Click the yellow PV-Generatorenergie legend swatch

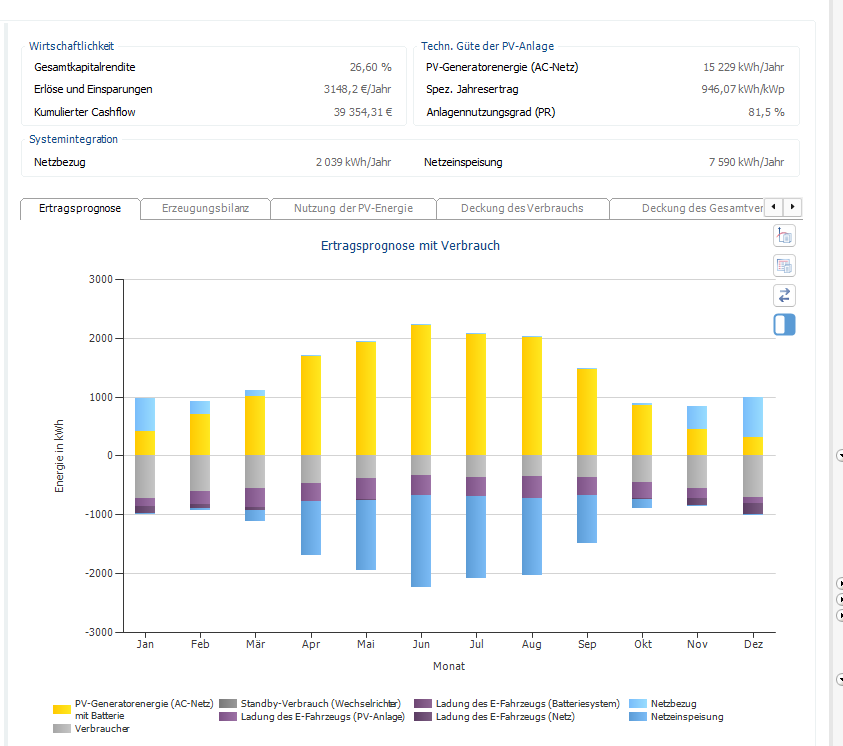tap(62, 709)
